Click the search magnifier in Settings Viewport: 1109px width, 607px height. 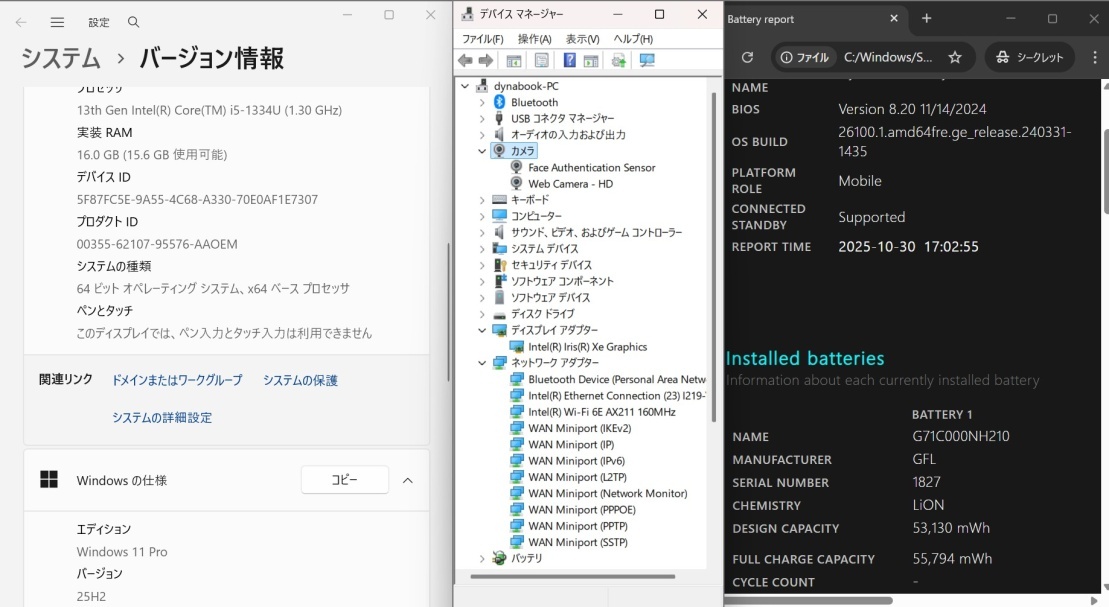(133, 22)
